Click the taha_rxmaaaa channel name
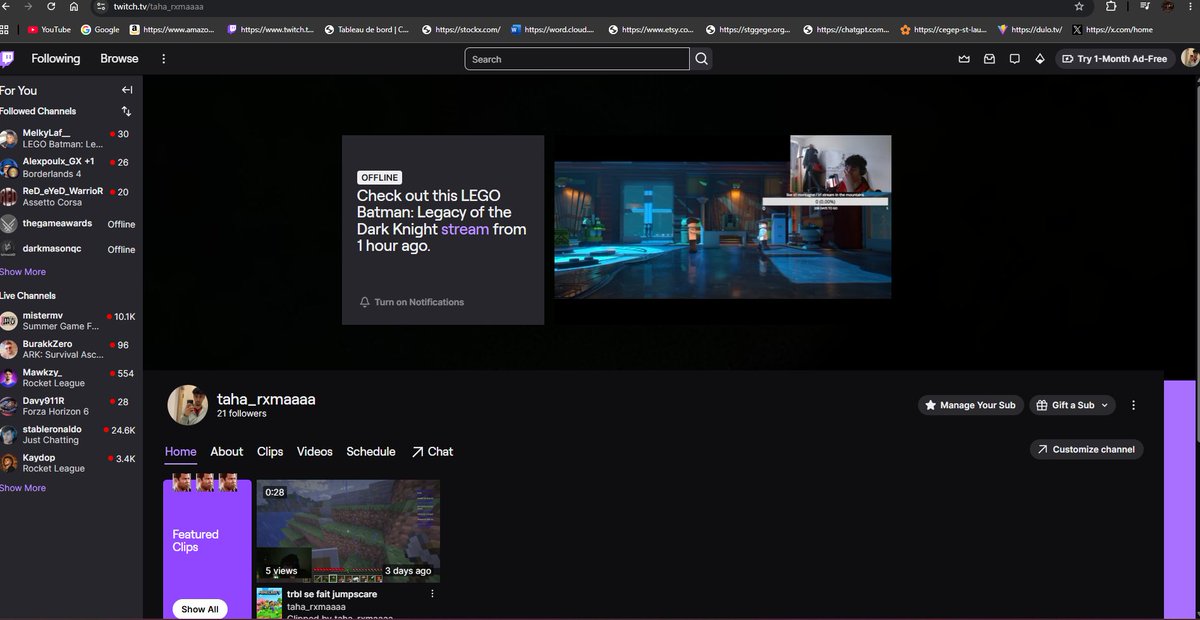Image resolution: width=1200 pixels, height=620 pixels. click(x=266, y=399)
